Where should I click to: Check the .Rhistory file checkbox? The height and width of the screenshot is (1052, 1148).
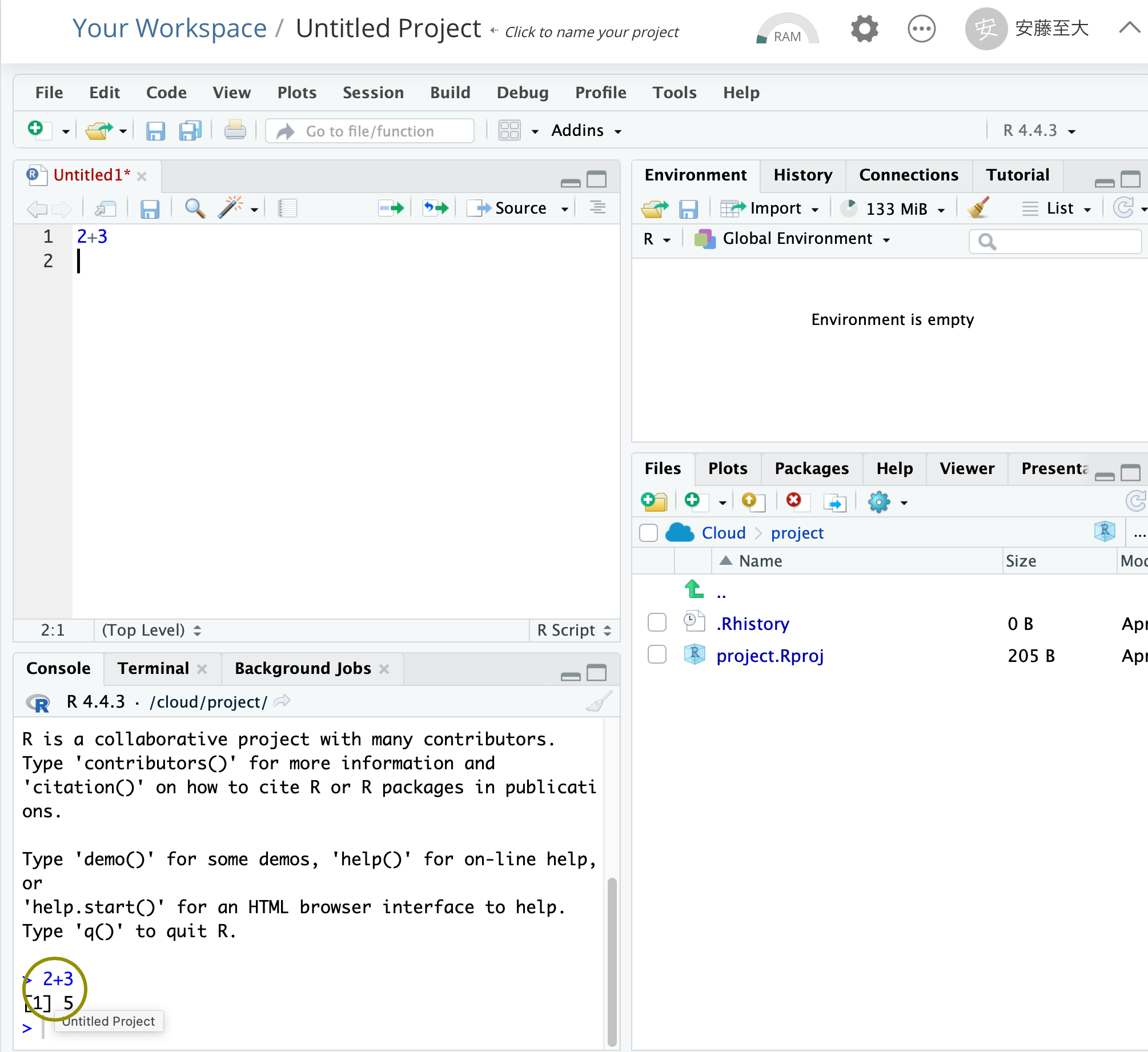click(x=657, y=623)
